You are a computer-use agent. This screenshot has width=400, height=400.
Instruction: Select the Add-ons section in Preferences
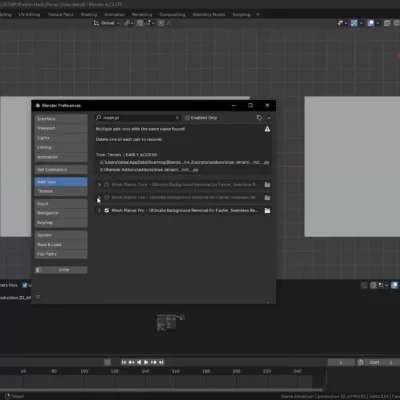(61, 182)
